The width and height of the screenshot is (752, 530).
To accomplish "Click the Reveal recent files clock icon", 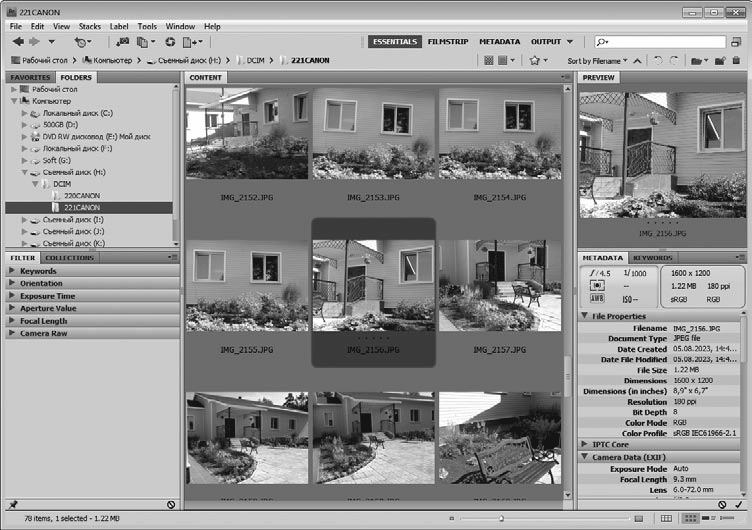I will [x=81, y=42].
